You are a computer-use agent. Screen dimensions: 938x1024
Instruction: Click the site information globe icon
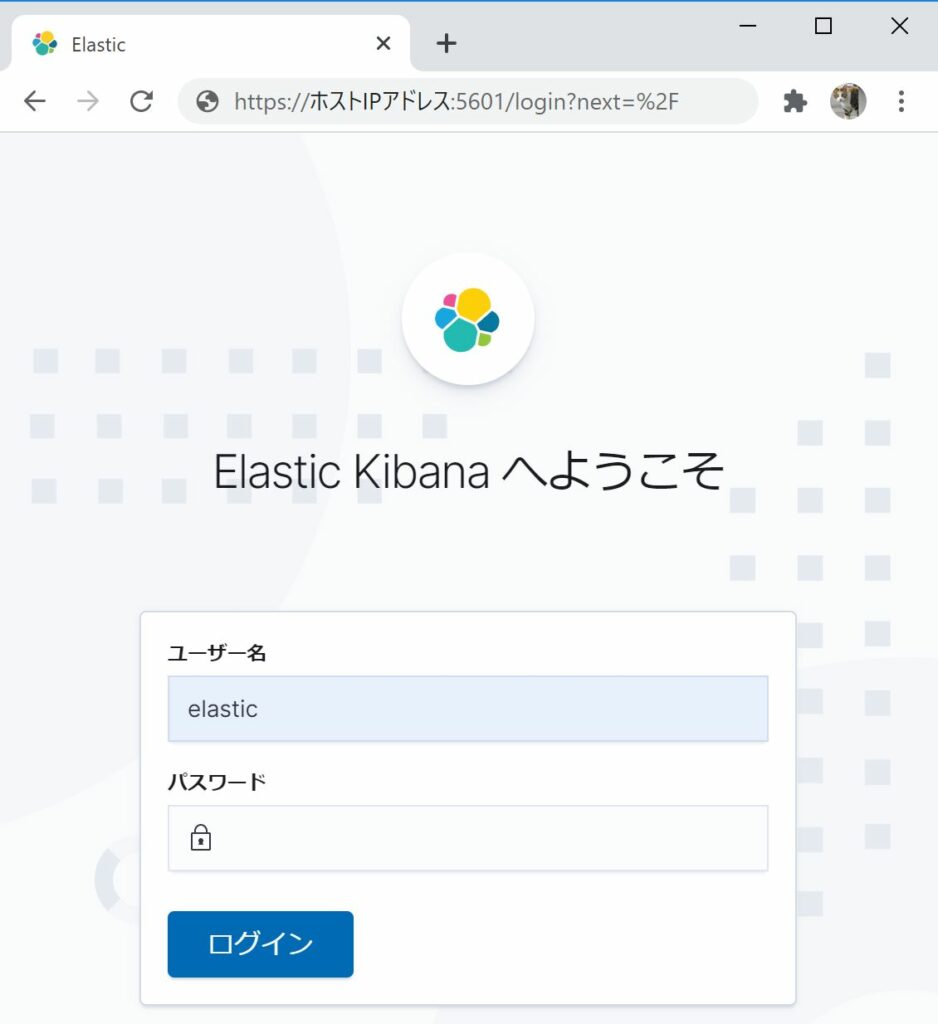pyautogui.click(x=206, y=100)
